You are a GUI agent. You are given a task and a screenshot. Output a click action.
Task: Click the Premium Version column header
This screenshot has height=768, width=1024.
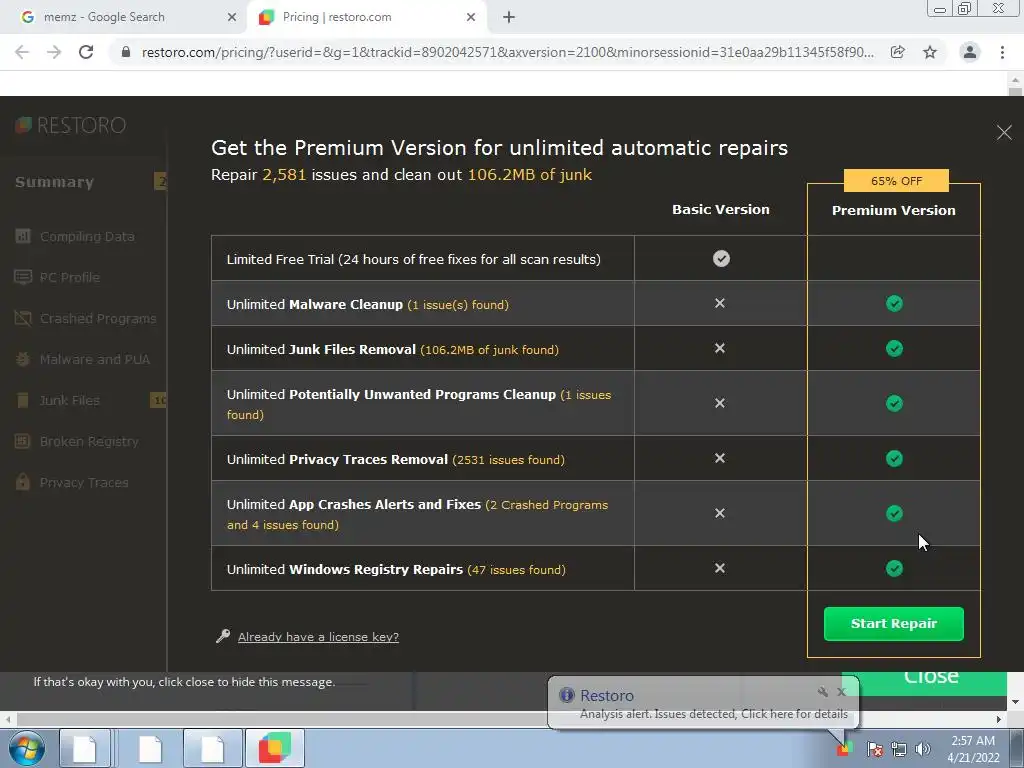[x=893, y=210]
